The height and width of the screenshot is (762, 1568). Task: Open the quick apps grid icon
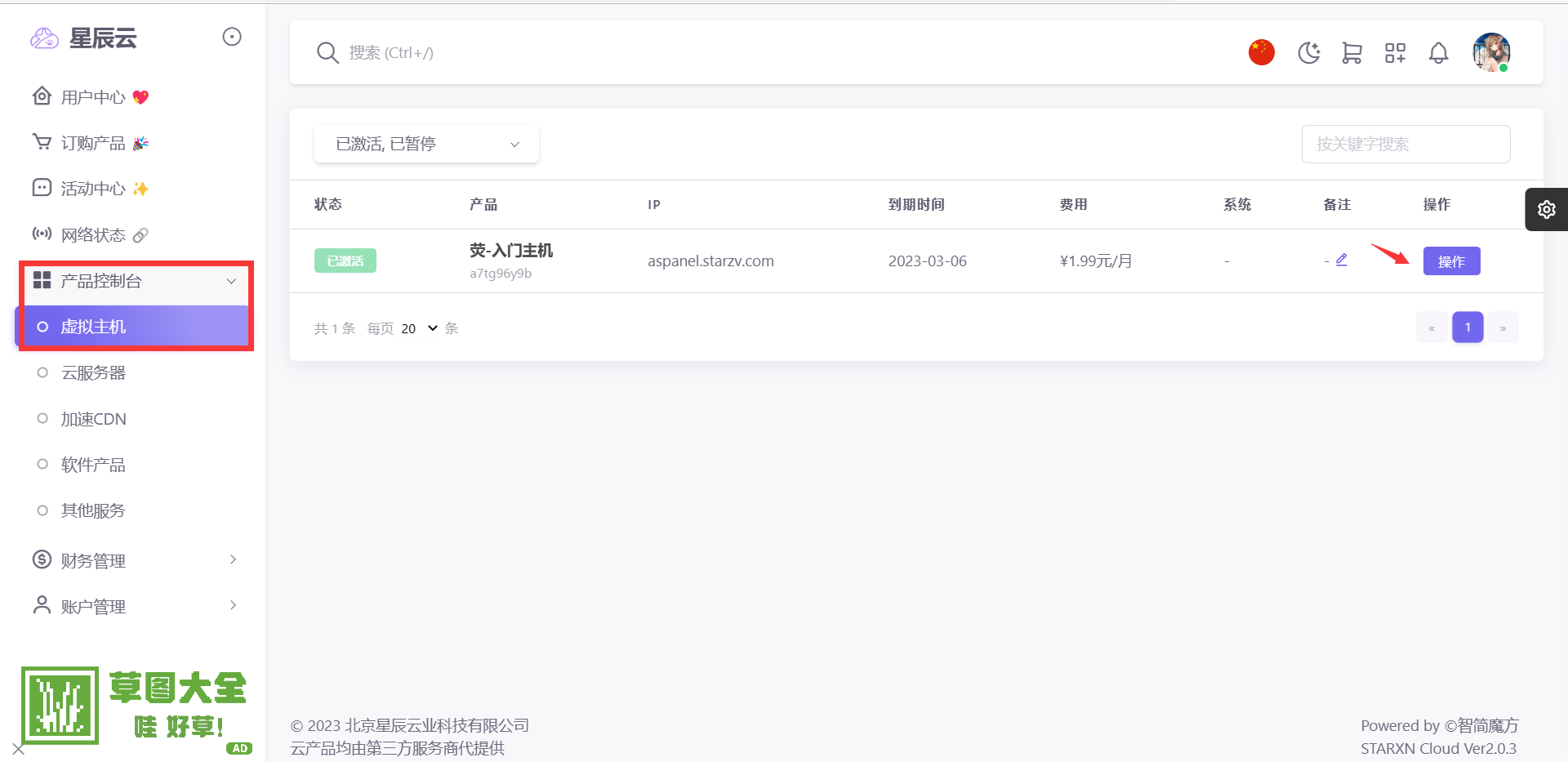point(1395,53)
